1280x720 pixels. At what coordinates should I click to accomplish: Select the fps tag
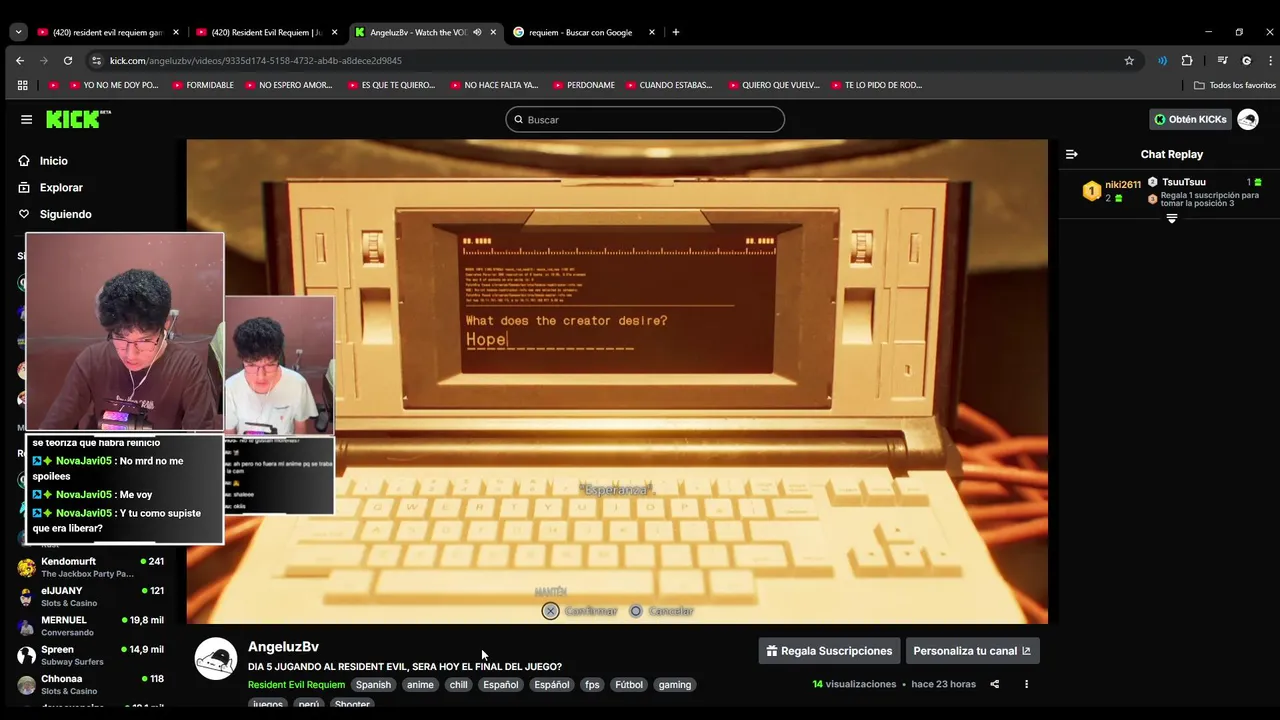pyautogui.click(x=592, y=685)
